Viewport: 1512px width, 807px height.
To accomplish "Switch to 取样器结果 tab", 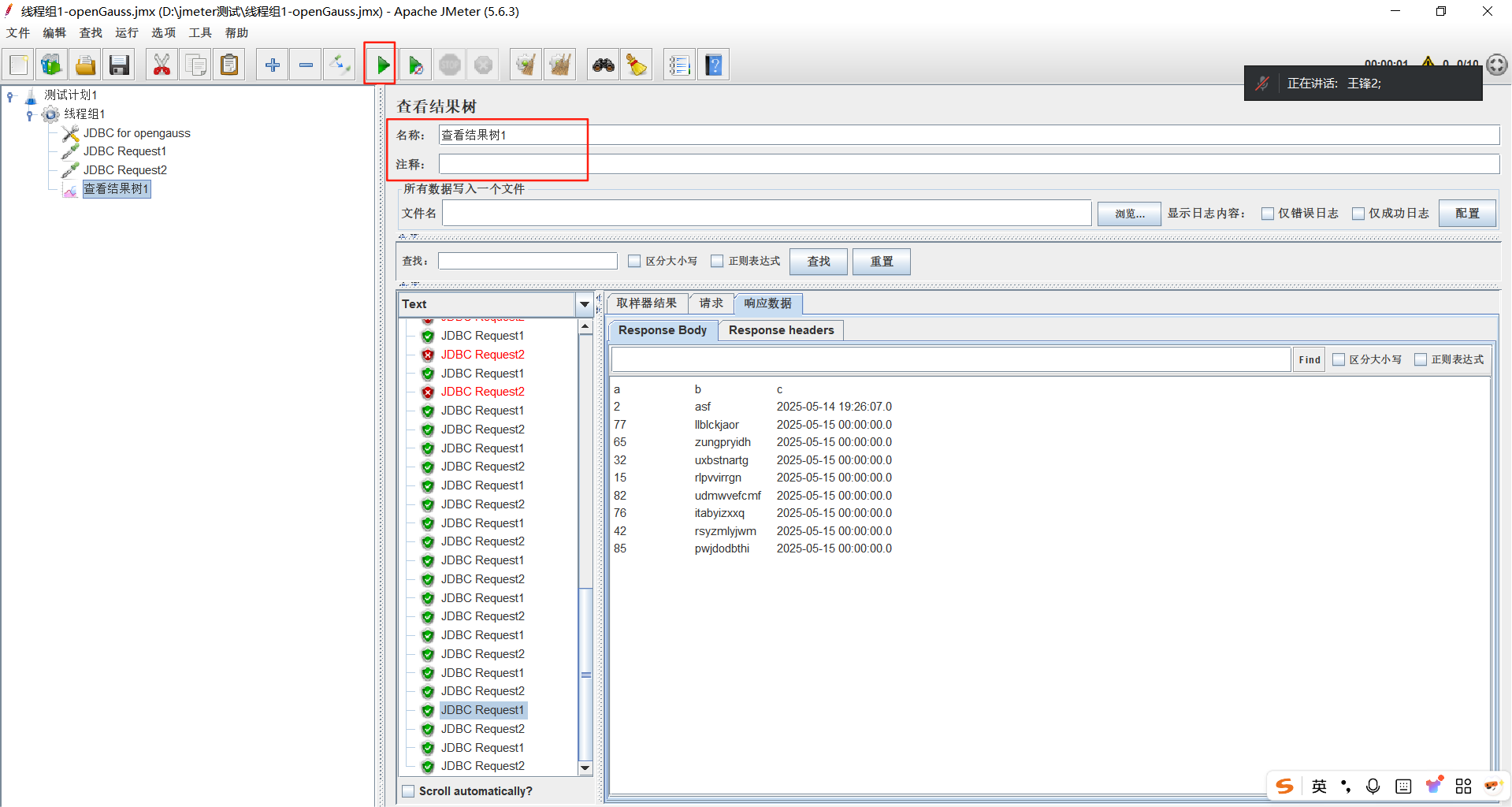I will tap(647, 303).
